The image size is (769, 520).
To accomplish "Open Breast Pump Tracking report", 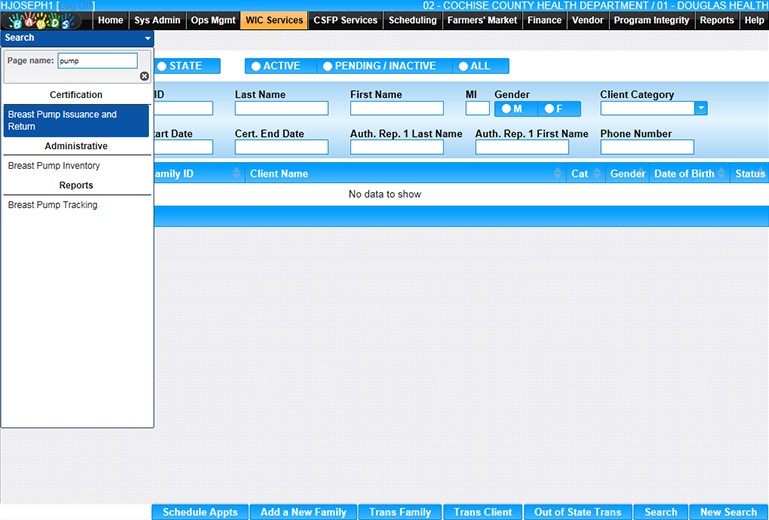I will [x=53, y=205].
